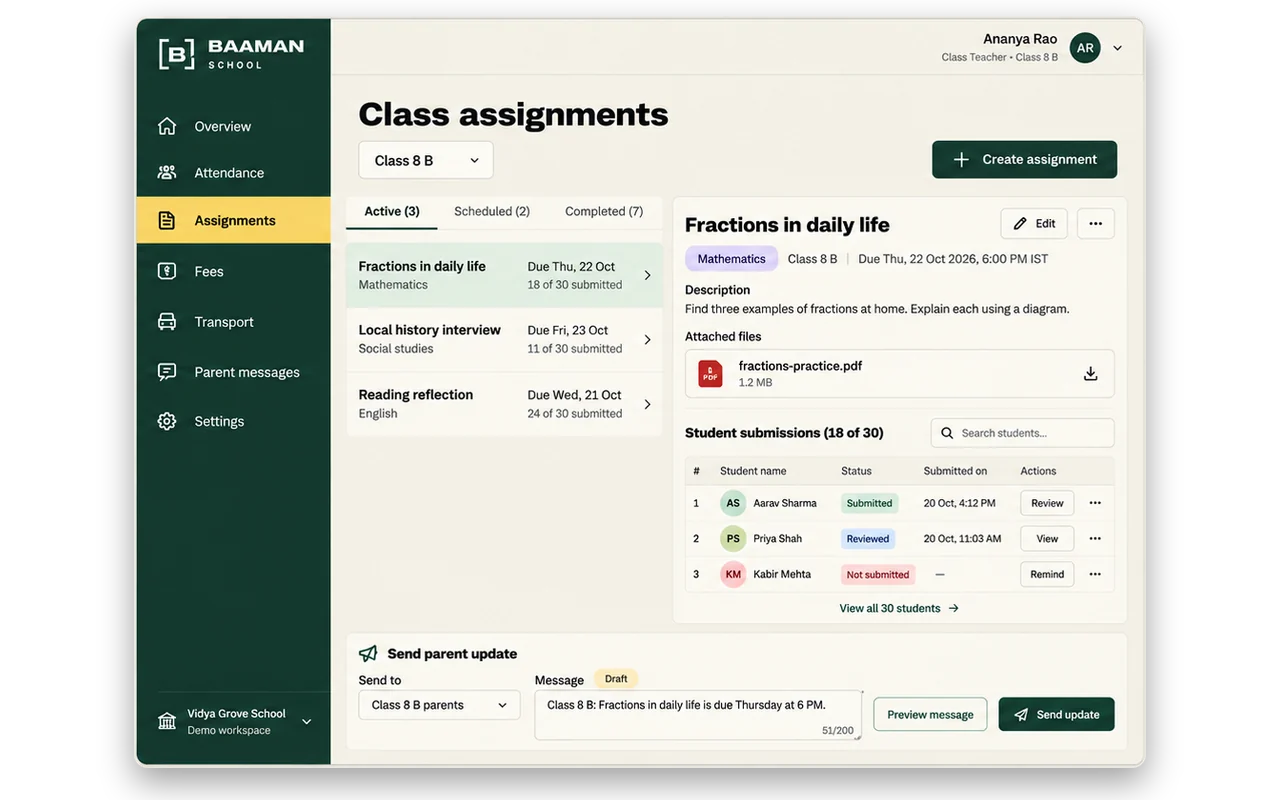This screenshot has height=800, width=1280.
Task: Click the Send update button
Action: [x=1056, y=714]
